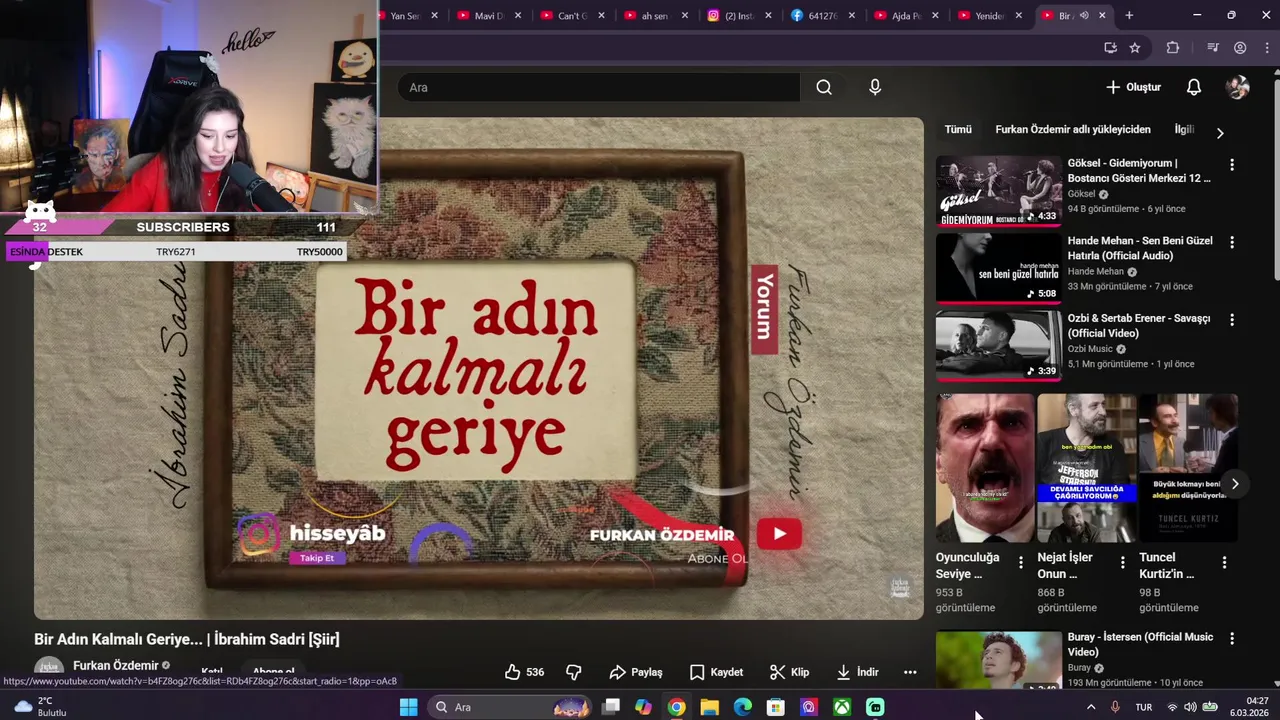Screen dimensions: 1280x720
Task: Show more filter chips with right arrow
Action: (1219, 132)
